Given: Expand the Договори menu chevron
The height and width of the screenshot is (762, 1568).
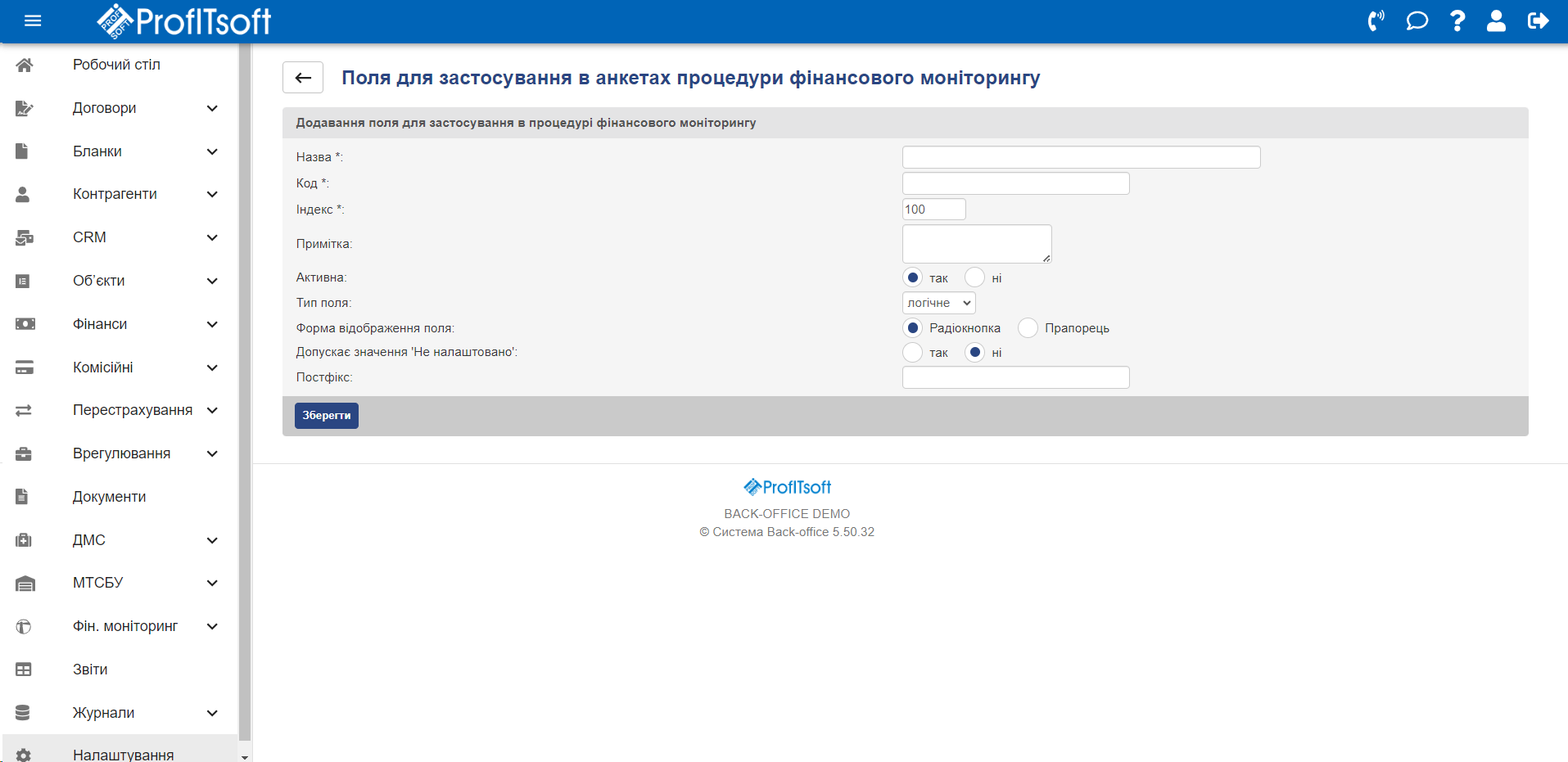Looking at the screenshot, I should tap(212, 108).
